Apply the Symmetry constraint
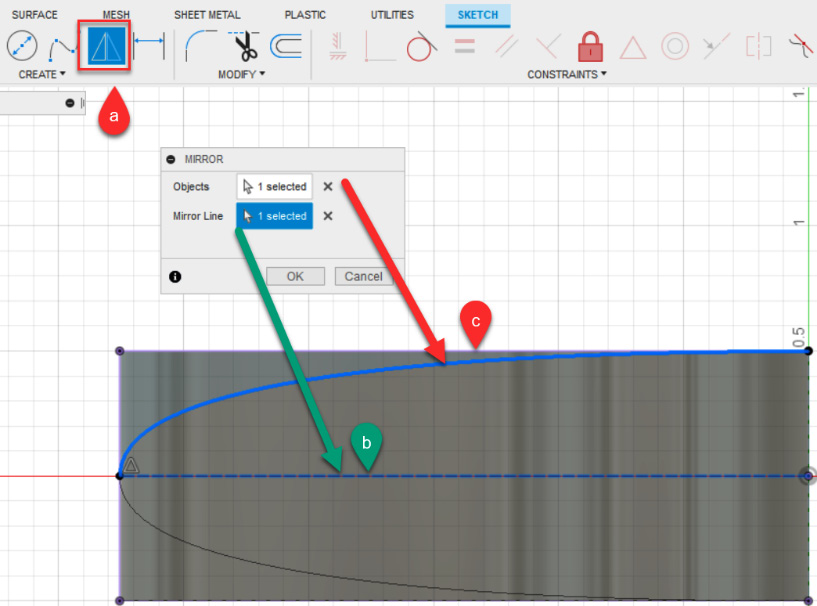Image resolution: width=817 pixels, height=606 pixels. pos(757,45)
